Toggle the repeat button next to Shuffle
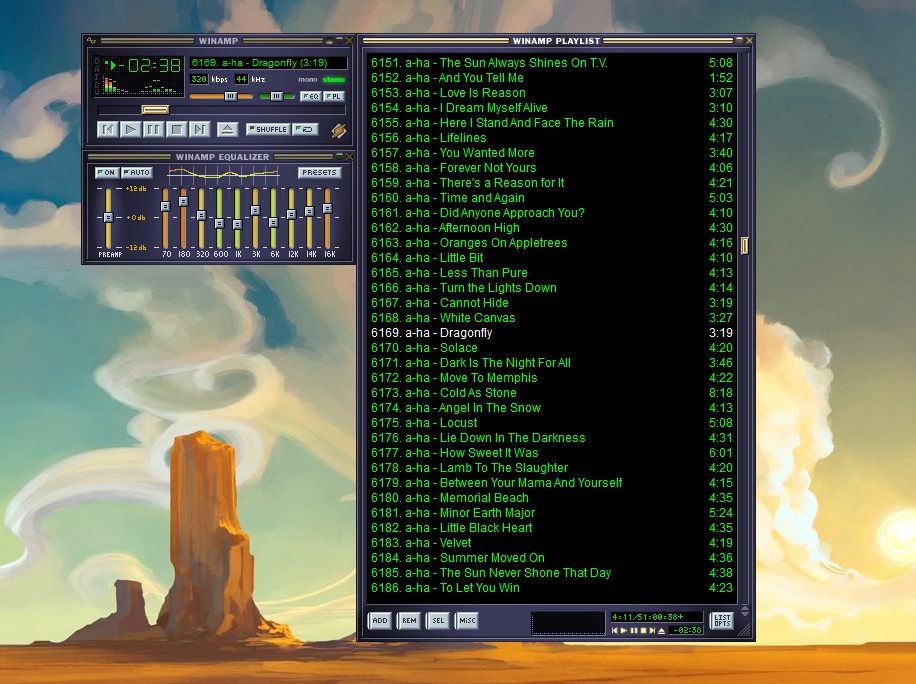This screenshot has height=684, width=916. (306, 129)
